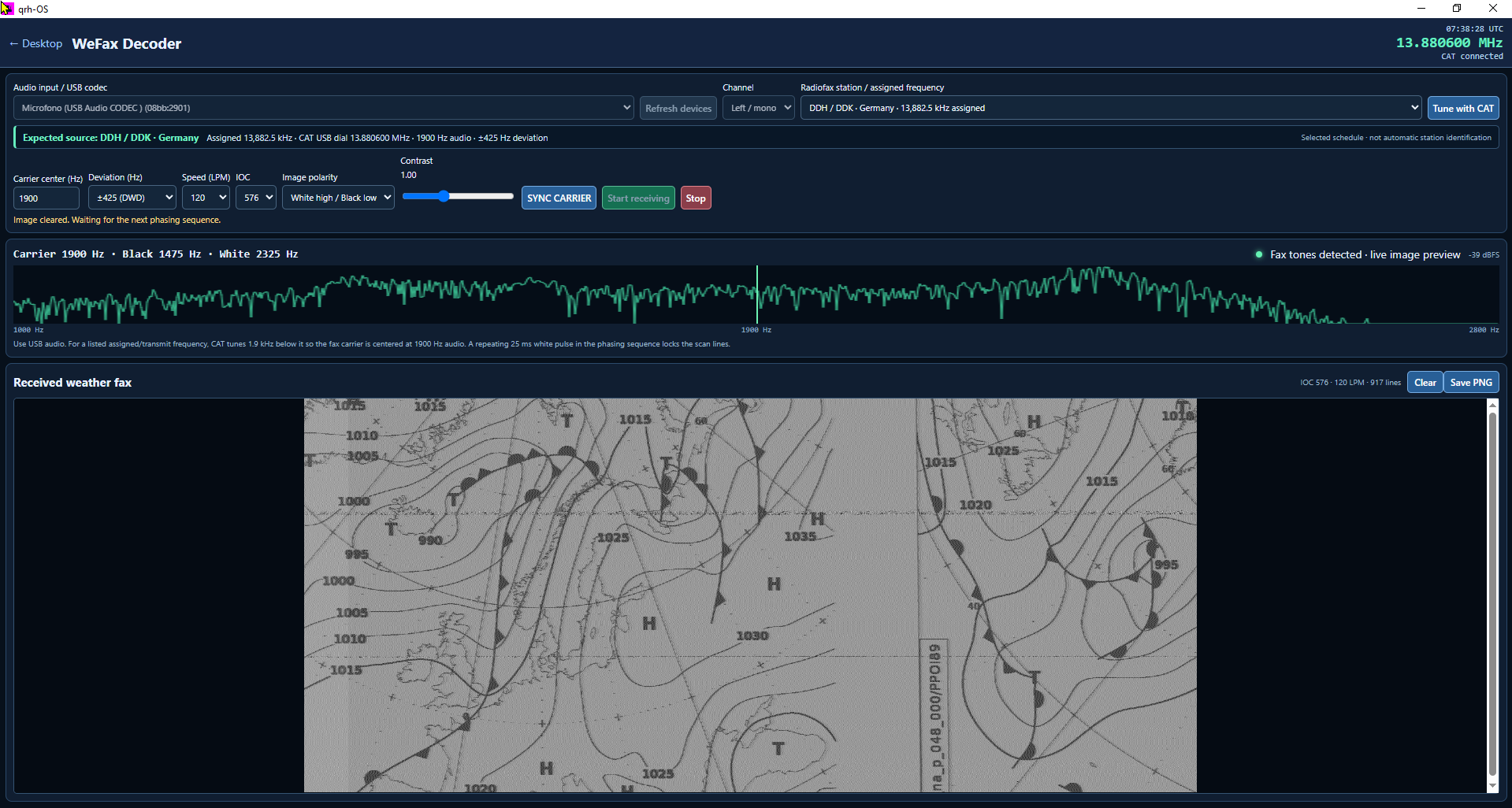Click the Contrast slider handle
This screenshot has height=808, width=1512.
(444, 196)
